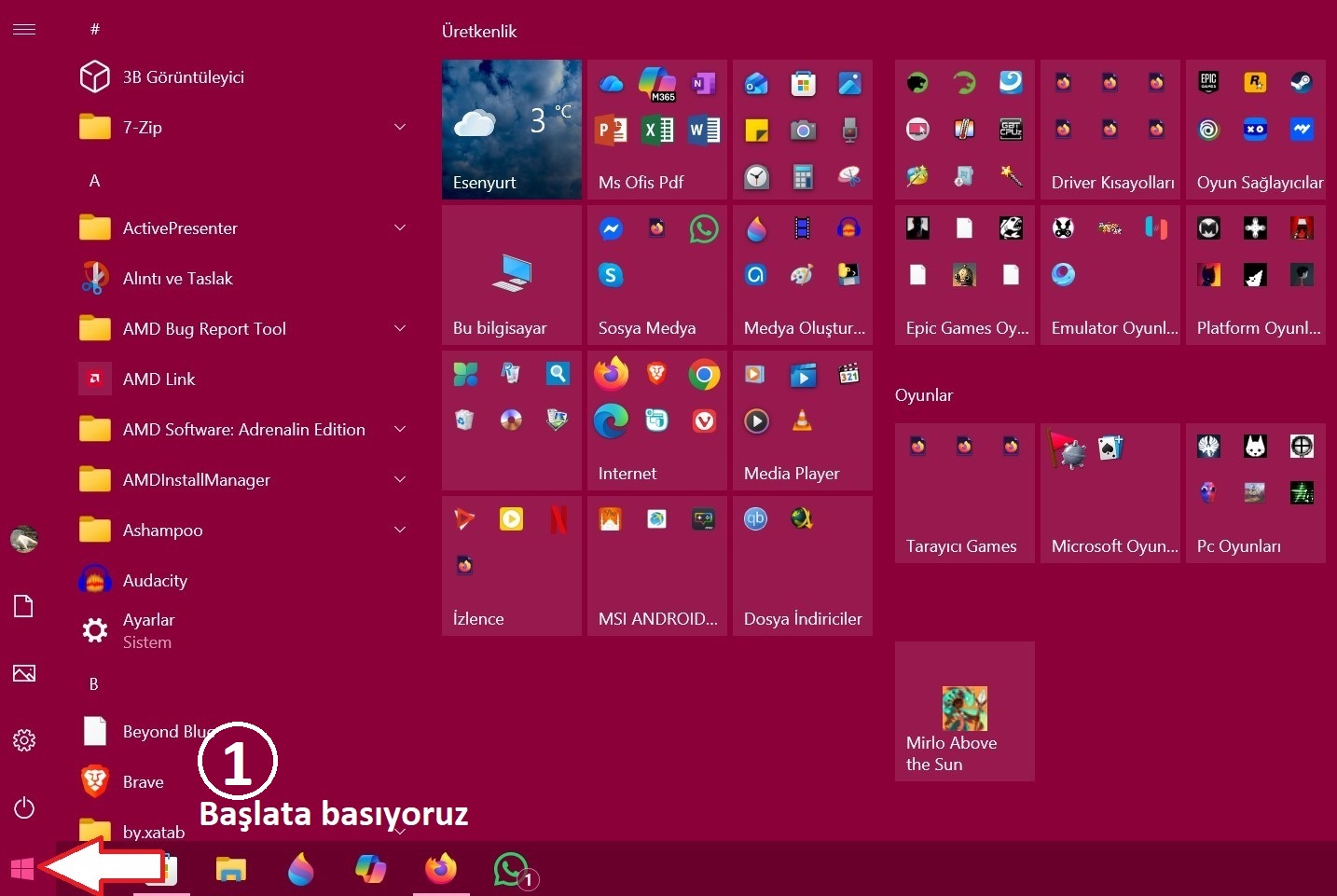Click the Üretkenlik group header
Viewport: 1337px width, 896px height.
(479, 31)
